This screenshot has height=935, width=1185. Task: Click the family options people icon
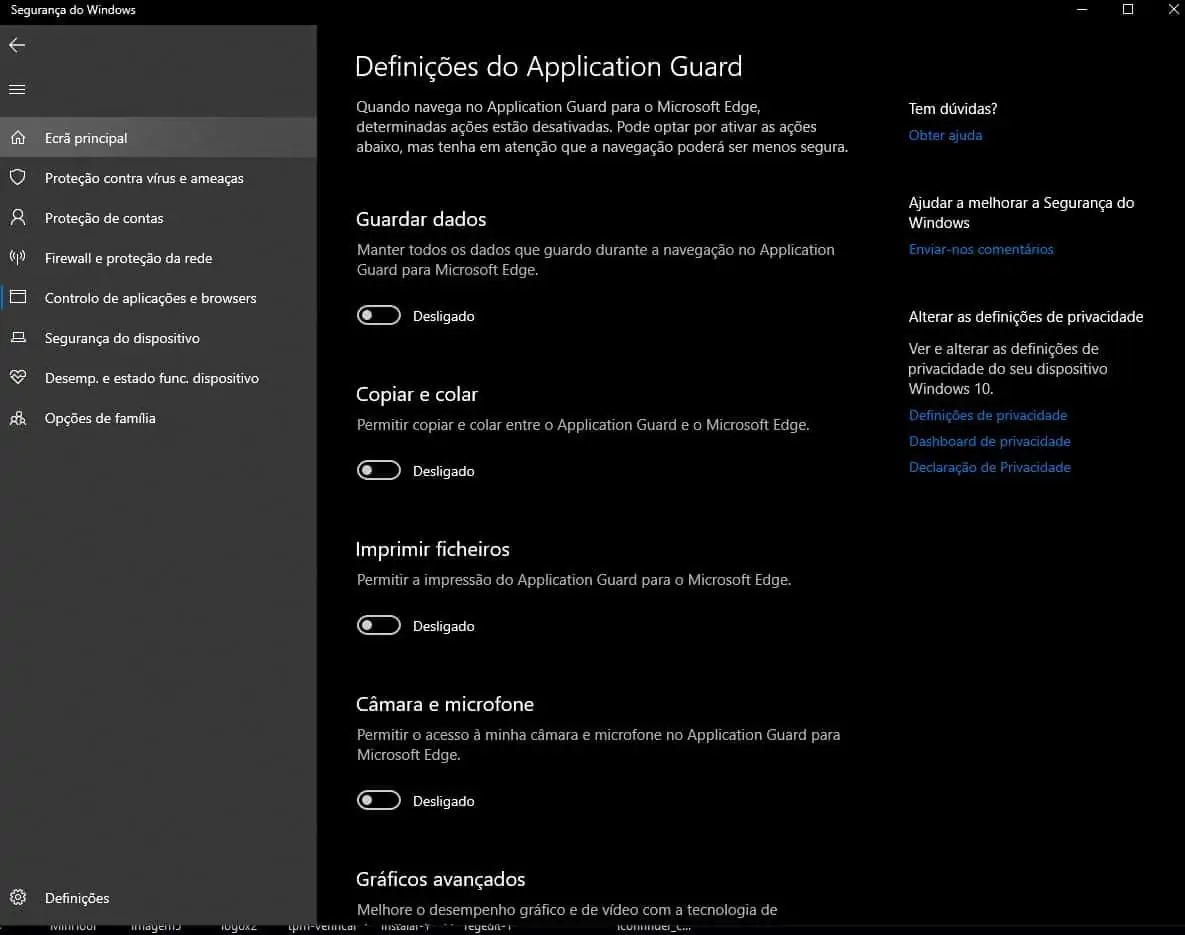pyautogui.click(x=17, y=418)
